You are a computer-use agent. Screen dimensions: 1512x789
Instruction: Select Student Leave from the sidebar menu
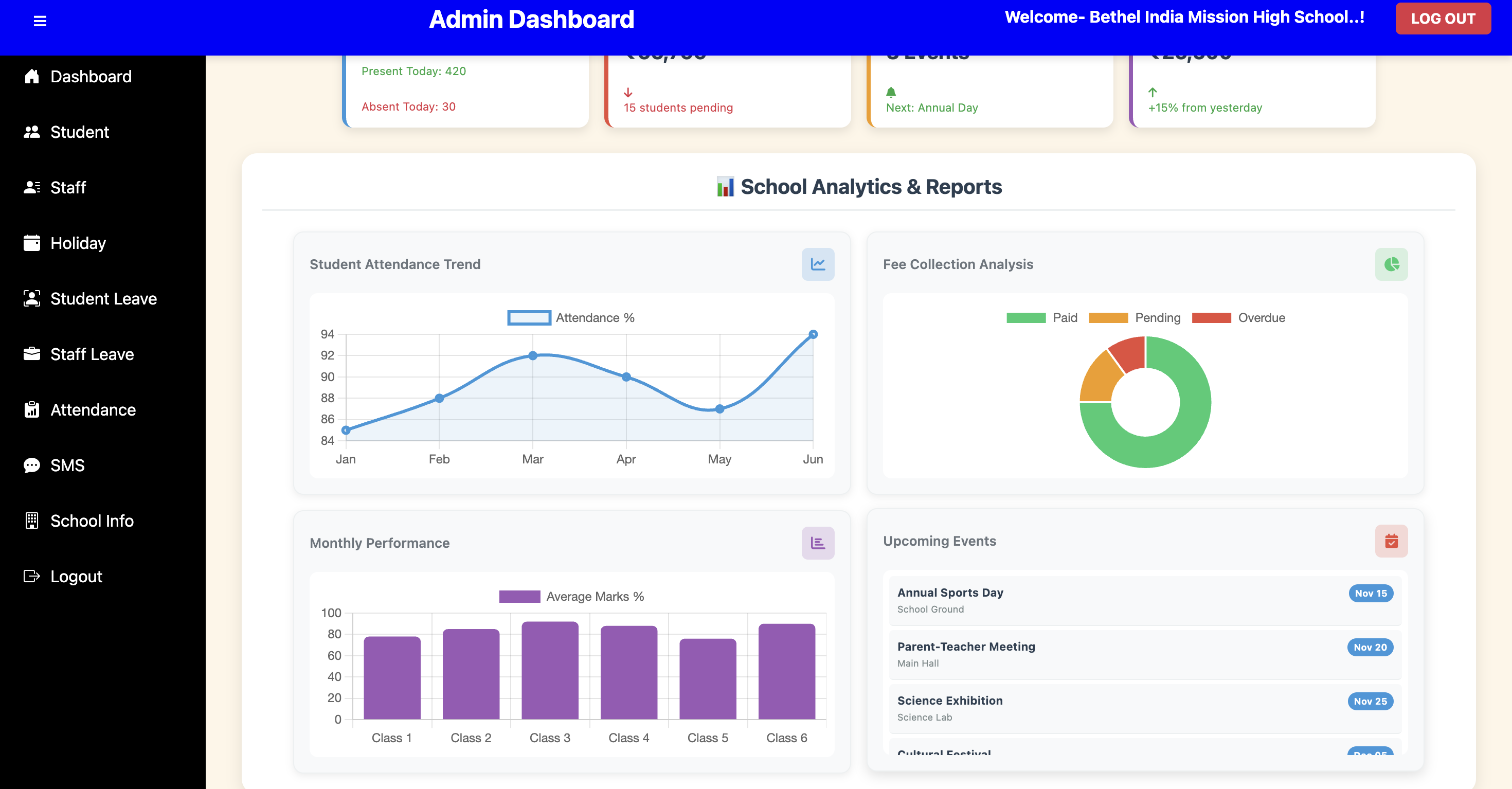point(31,298)
